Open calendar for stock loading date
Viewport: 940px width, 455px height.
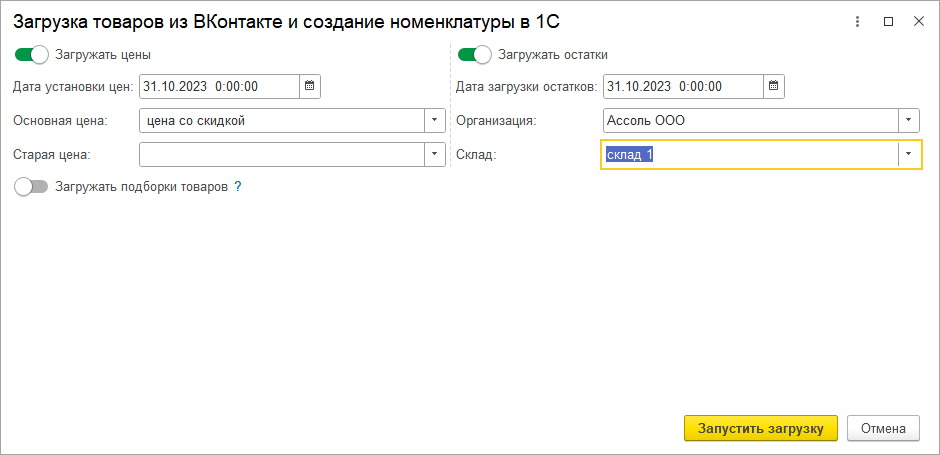point(774,87)
